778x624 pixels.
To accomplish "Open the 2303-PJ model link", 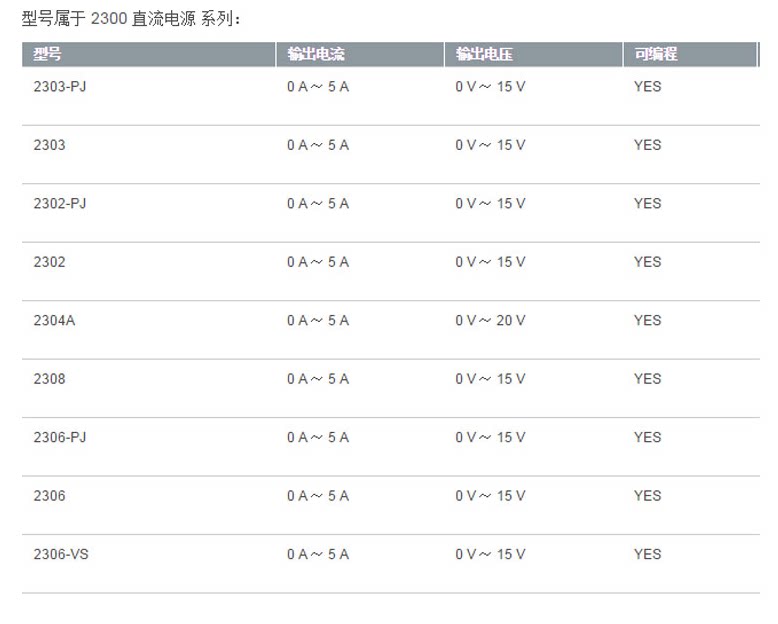I will (60, 86).
